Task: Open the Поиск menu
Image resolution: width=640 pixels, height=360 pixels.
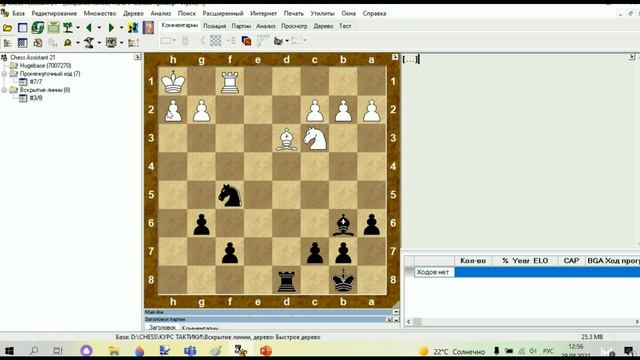Action: click(x=187, y=13)
